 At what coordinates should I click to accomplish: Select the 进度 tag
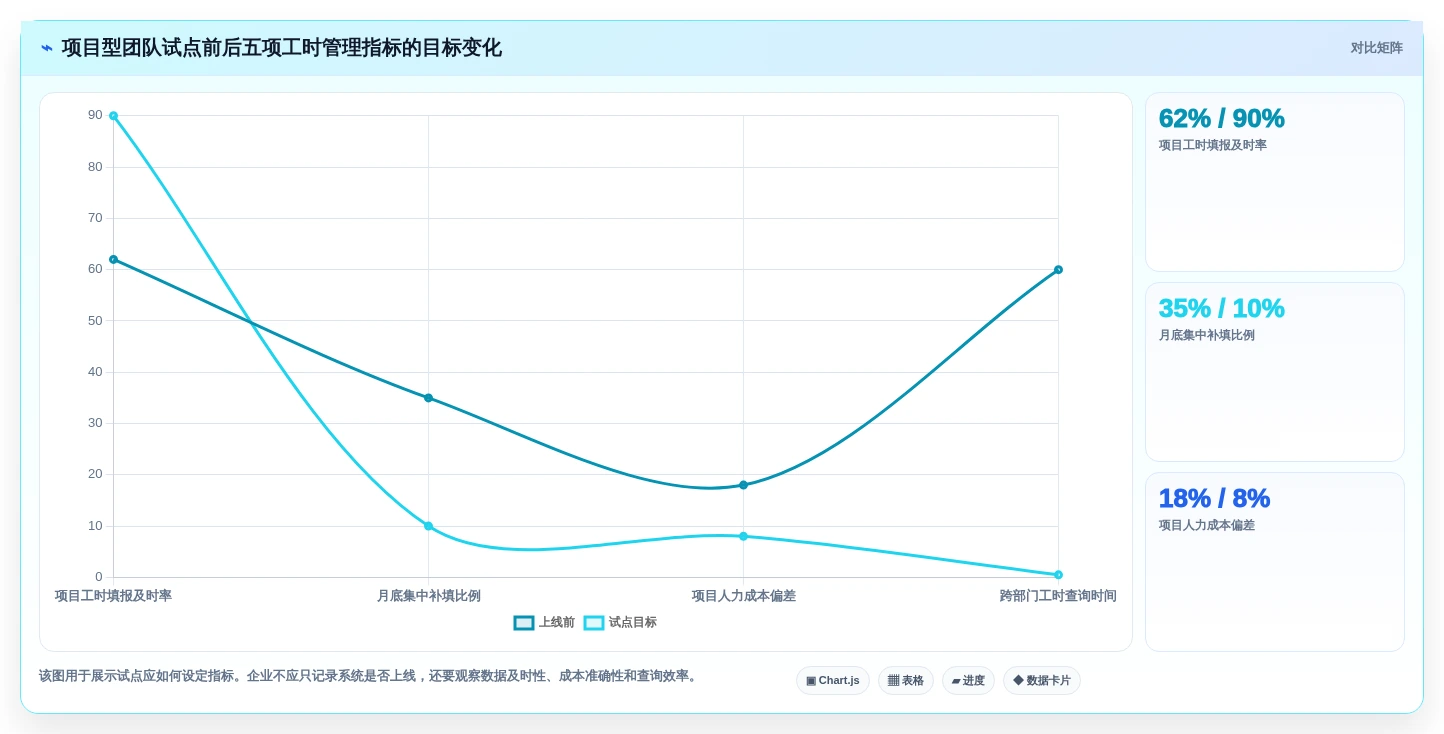968,680
